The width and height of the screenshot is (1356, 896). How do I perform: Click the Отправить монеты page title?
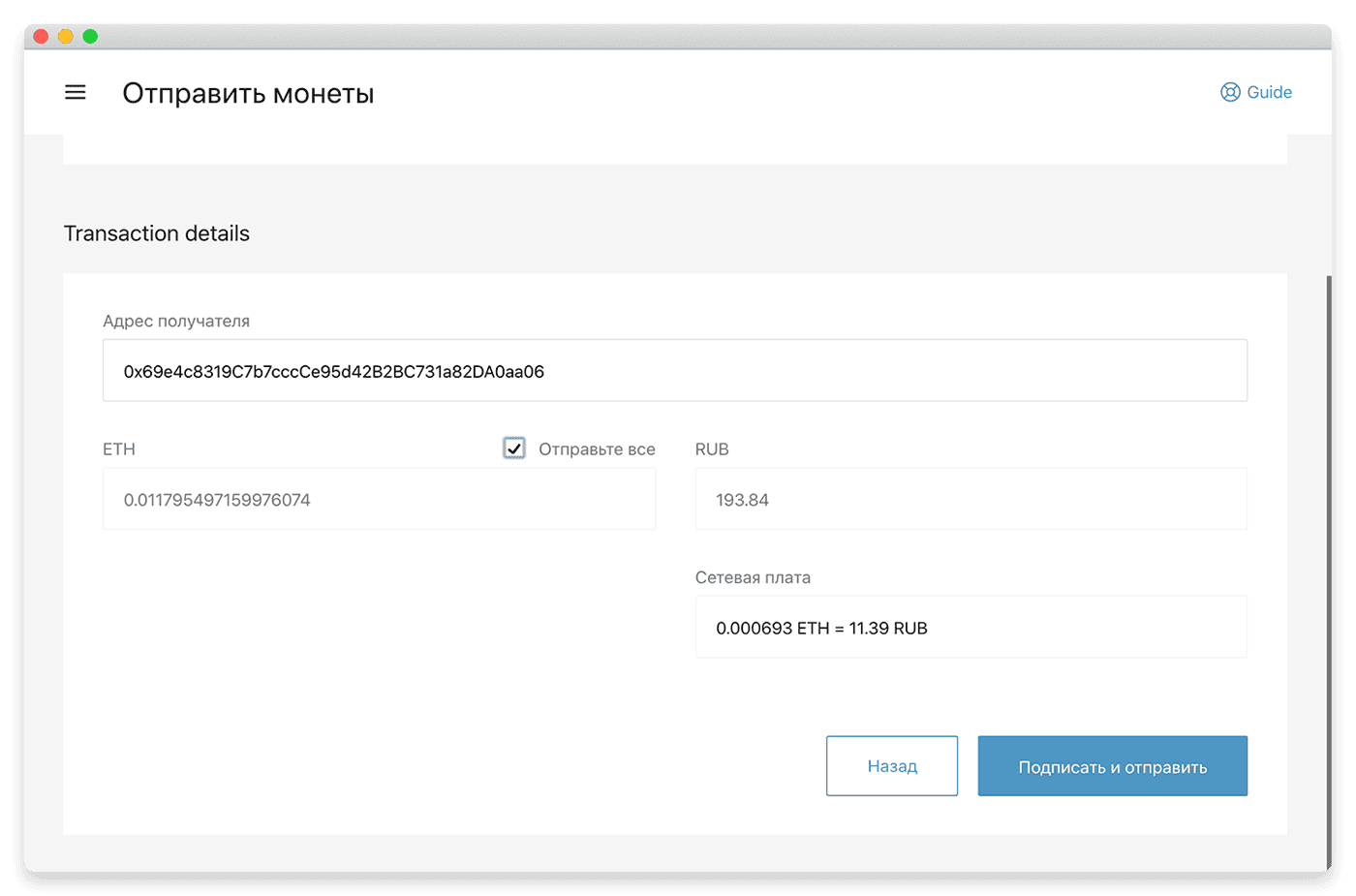point(248,93)
